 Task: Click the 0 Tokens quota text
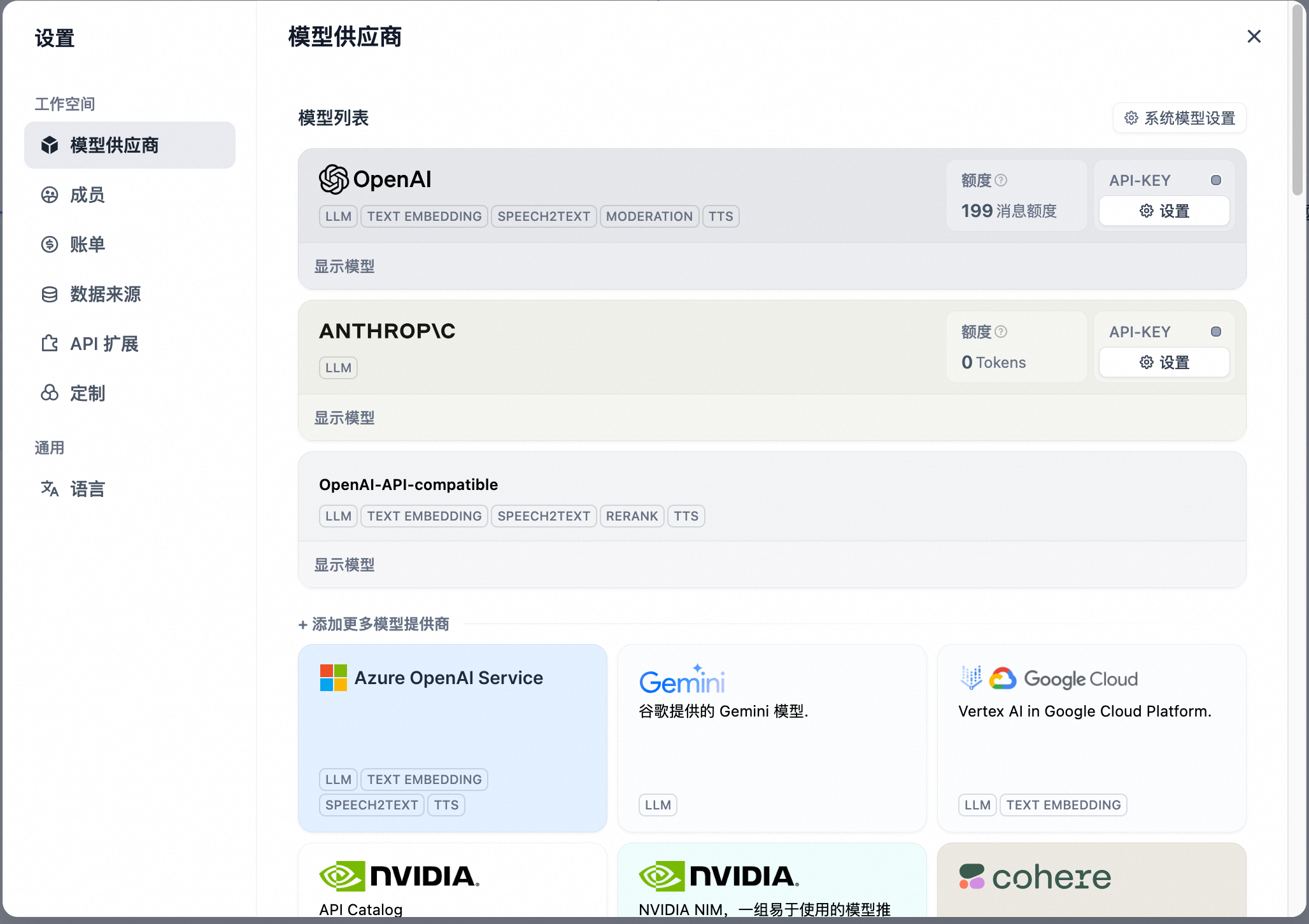pyautogui.click(x=994, y=362)
